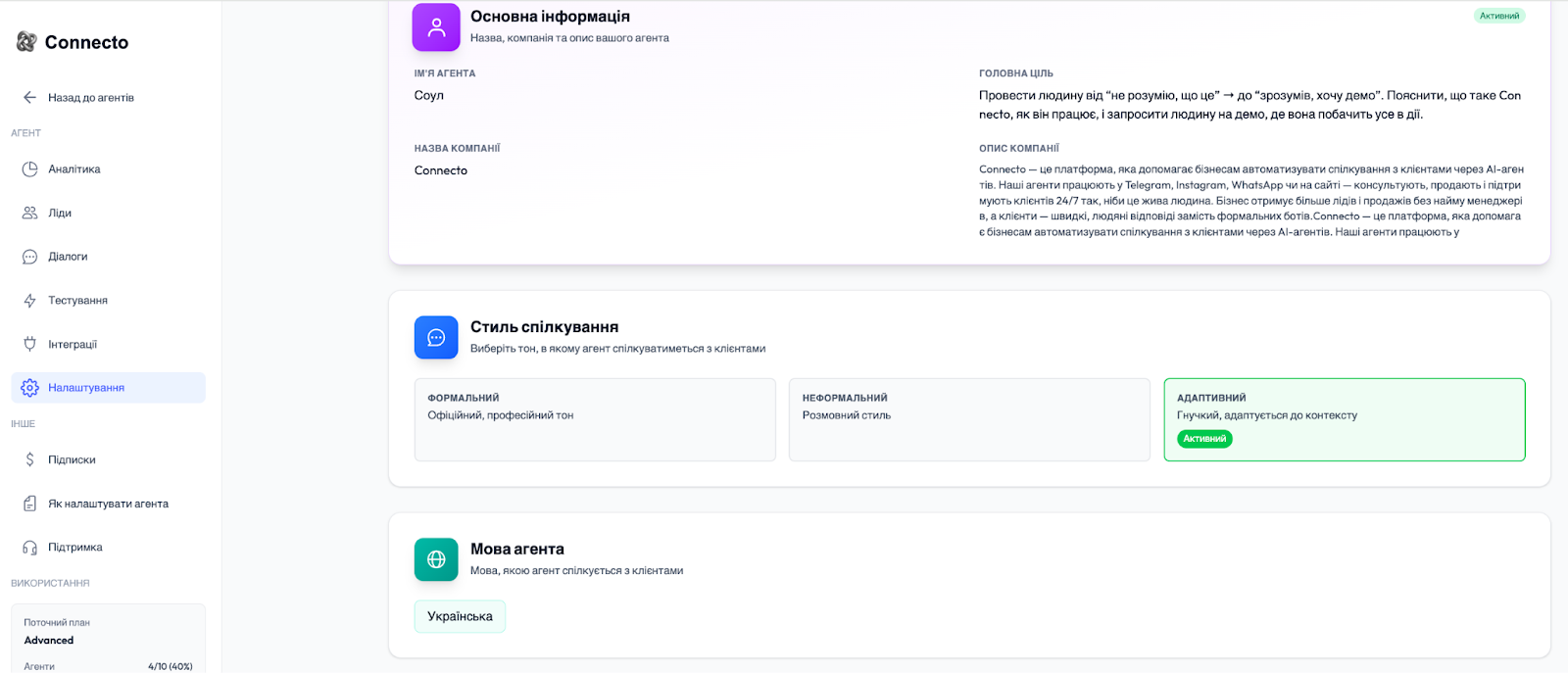Select the Формальний communication style
This screenshot has width=1568, height=673.
(x=594, y=419)
